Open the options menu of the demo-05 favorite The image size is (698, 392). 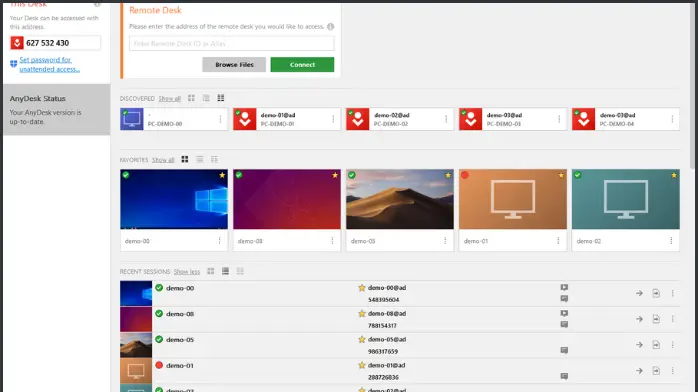click(x=445, y=241)
